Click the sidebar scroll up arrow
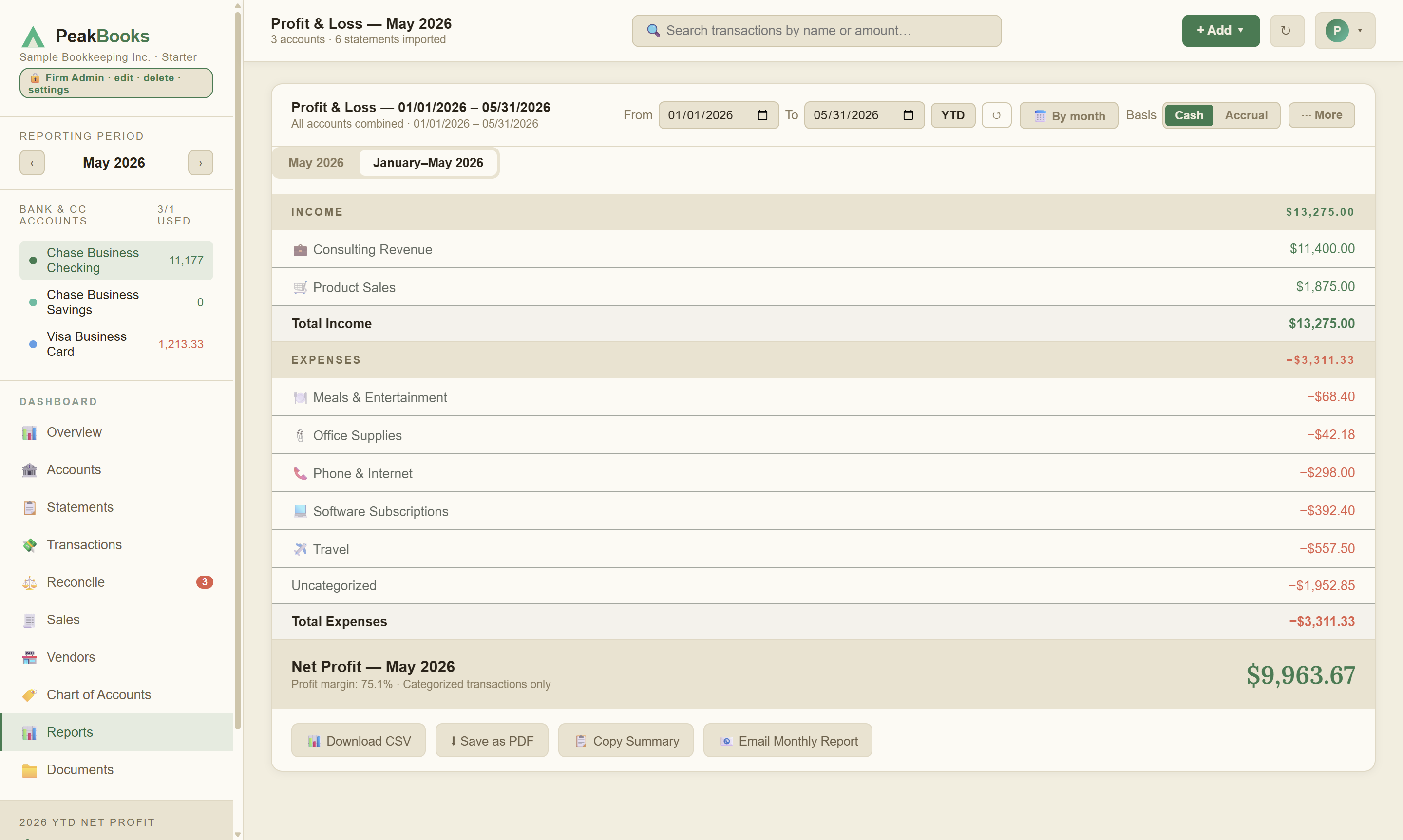 [238, 6]
